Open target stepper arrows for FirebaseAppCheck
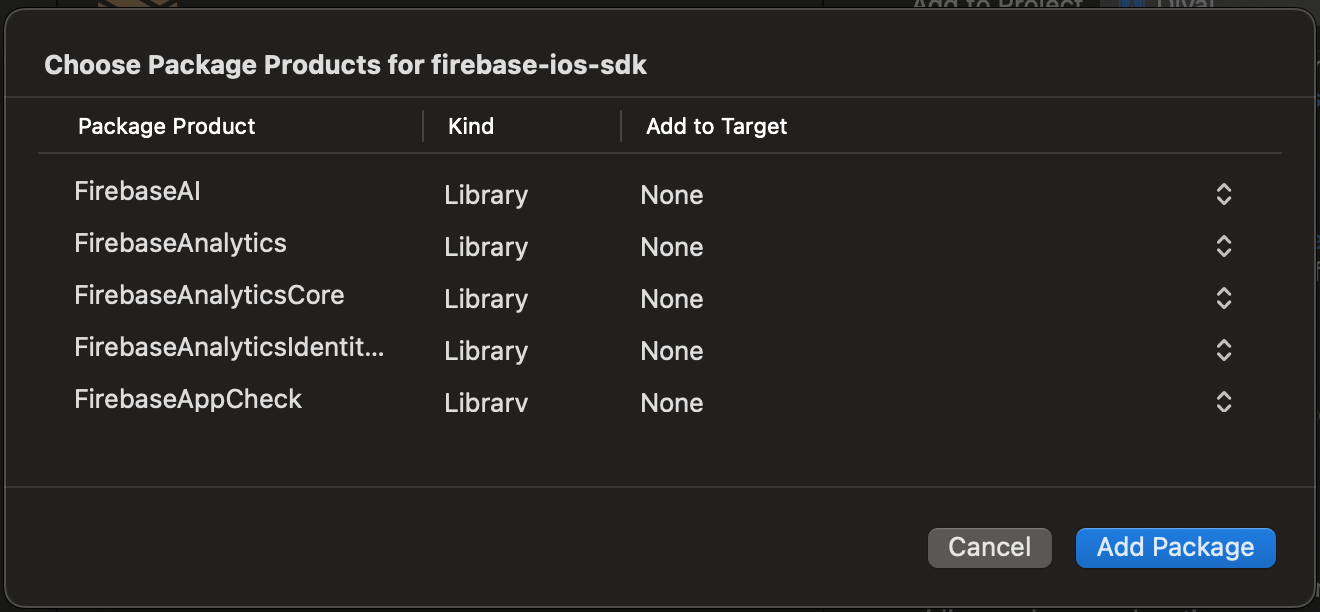This screenshot has height=612, width=1320. [1223, 403]
